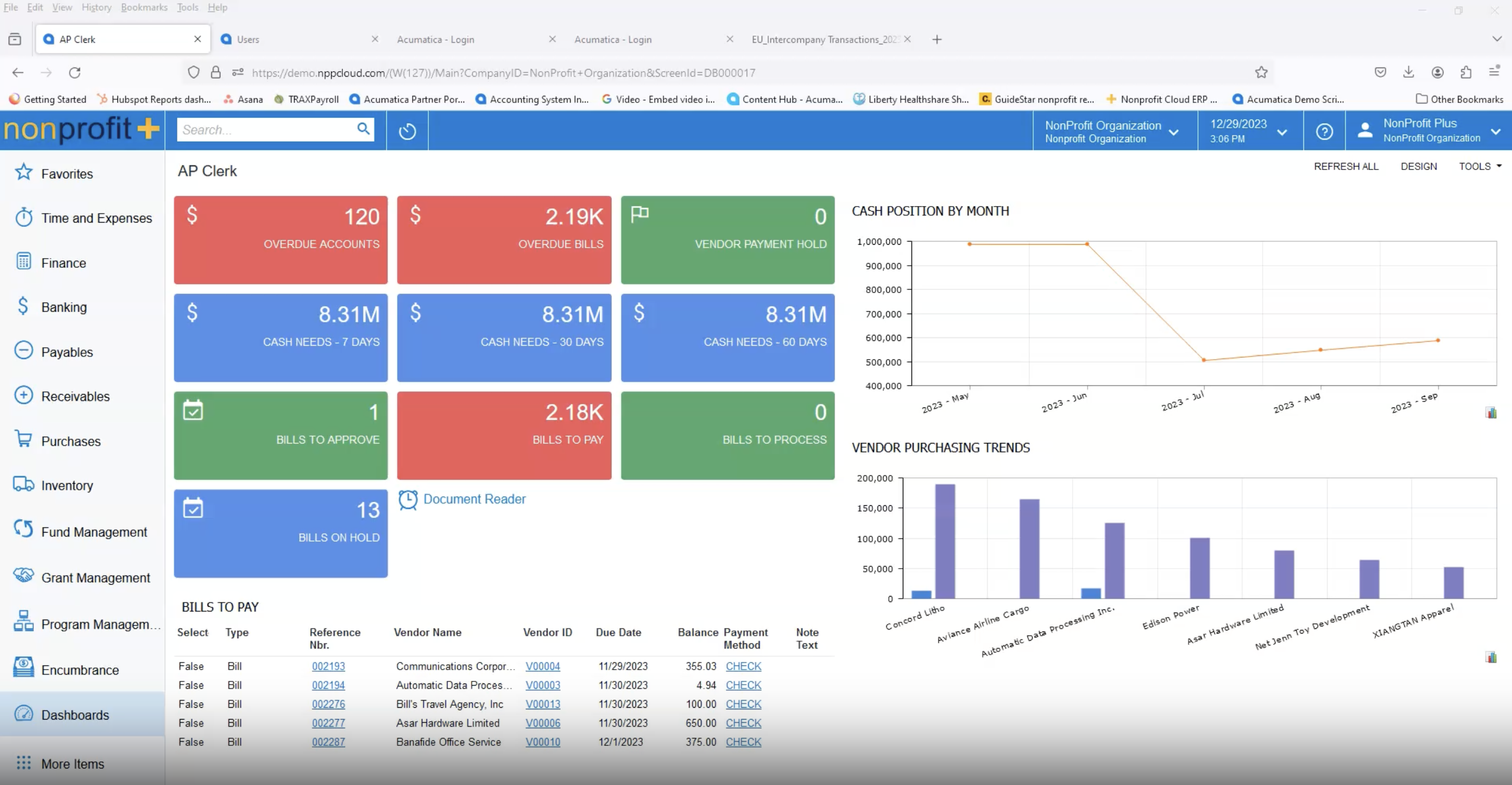Open a new browser tab
Viewport: 1512px width, 785px height.
pos(937,39)
